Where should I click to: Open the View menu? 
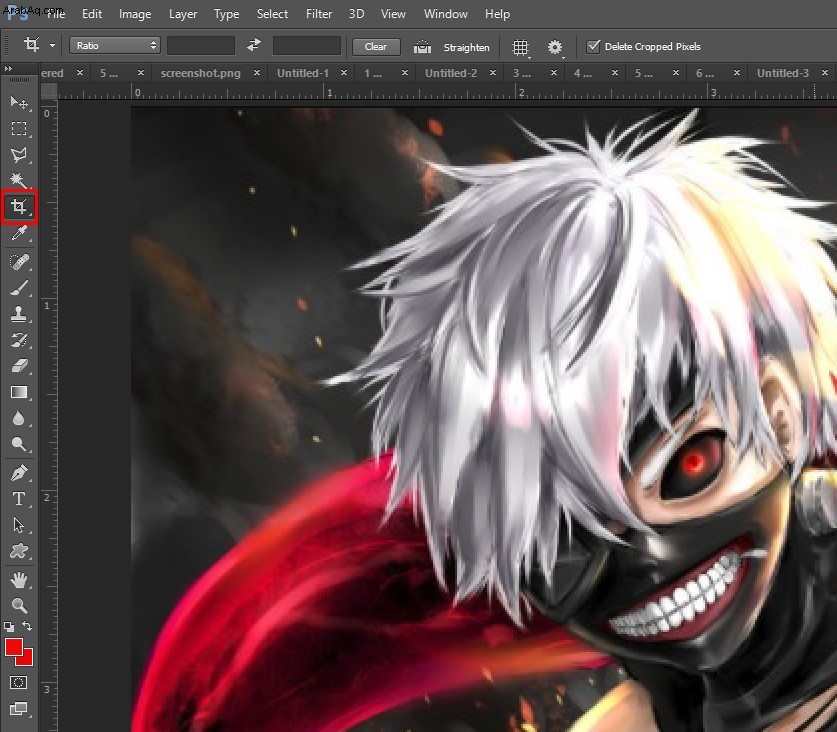point(393,14)
